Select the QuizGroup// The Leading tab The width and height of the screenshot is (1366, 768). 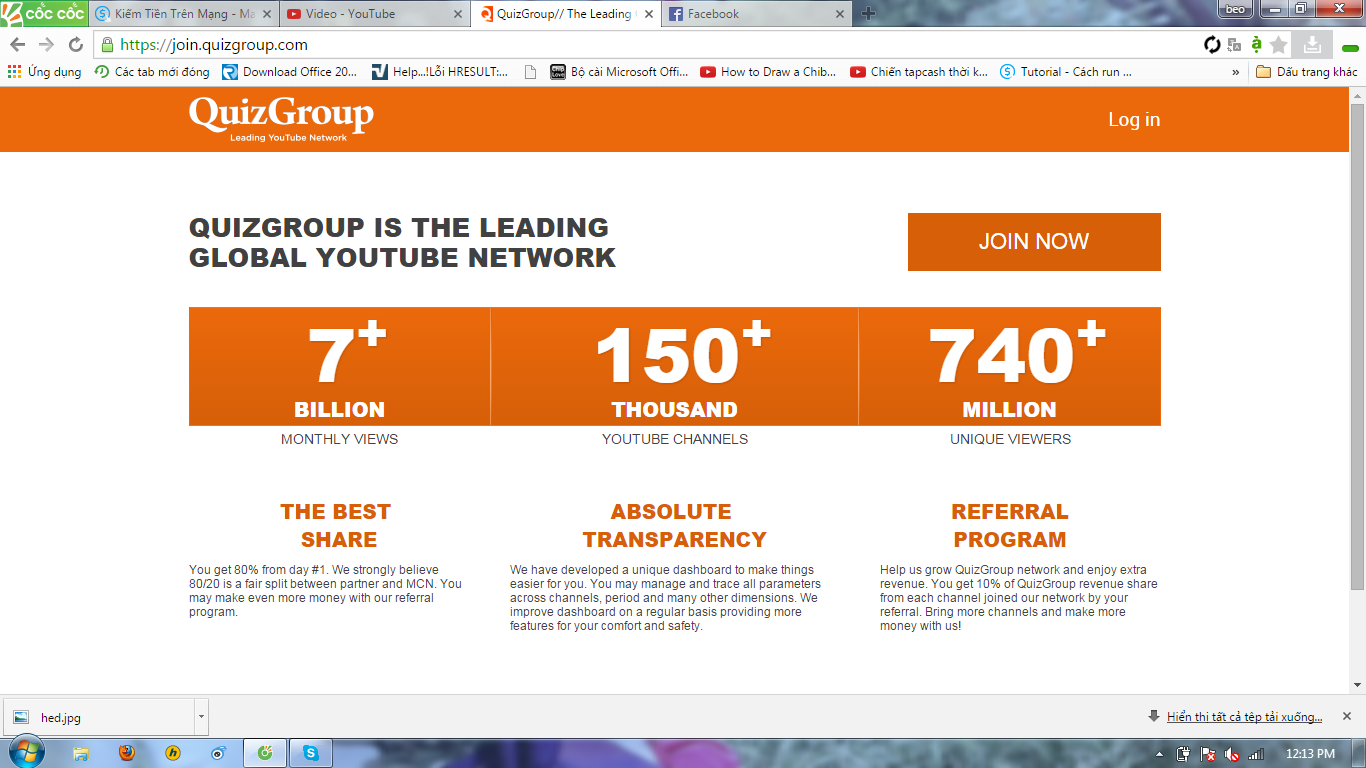coord(564,14)
